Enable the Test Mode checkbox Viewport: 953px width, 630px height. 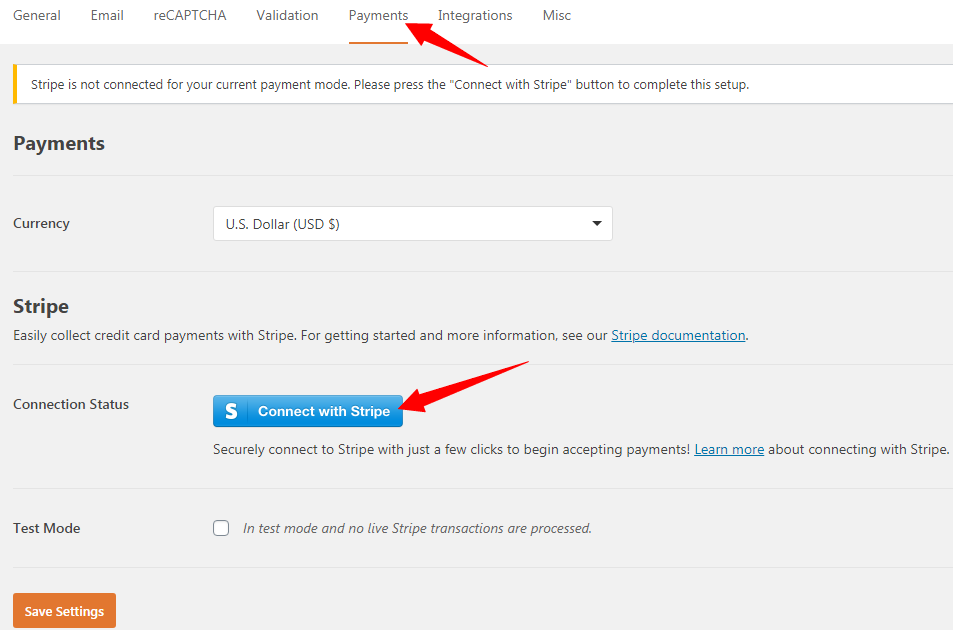tap(221, 528)
